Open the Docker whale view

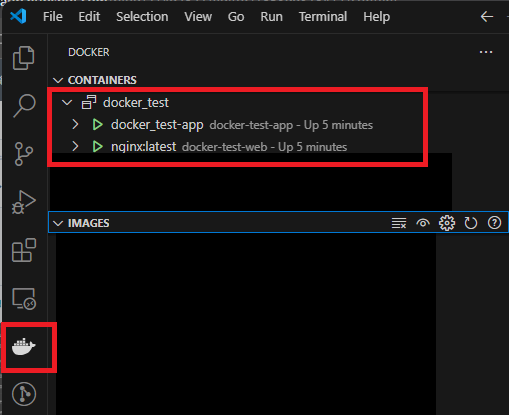(x=24, y=347)
